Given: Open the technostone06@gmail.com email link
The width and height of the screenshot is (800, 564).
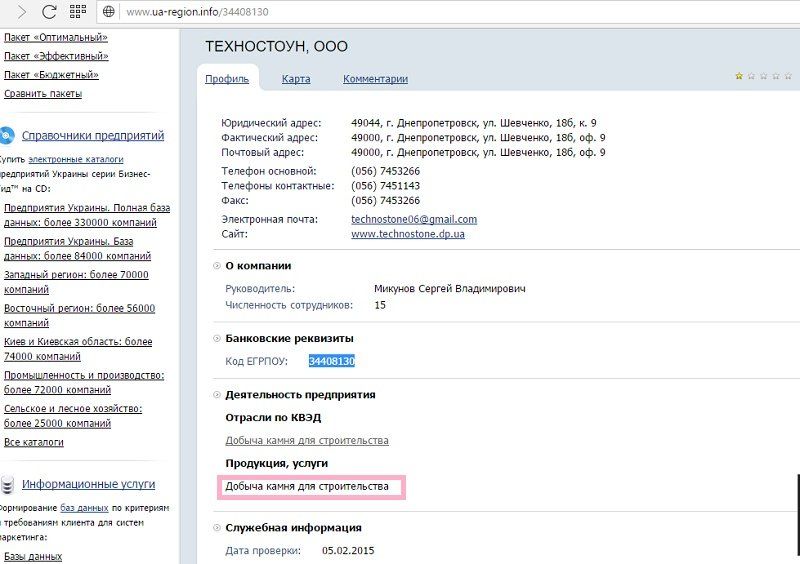Looking at the screenshot, I should point(414,219).
